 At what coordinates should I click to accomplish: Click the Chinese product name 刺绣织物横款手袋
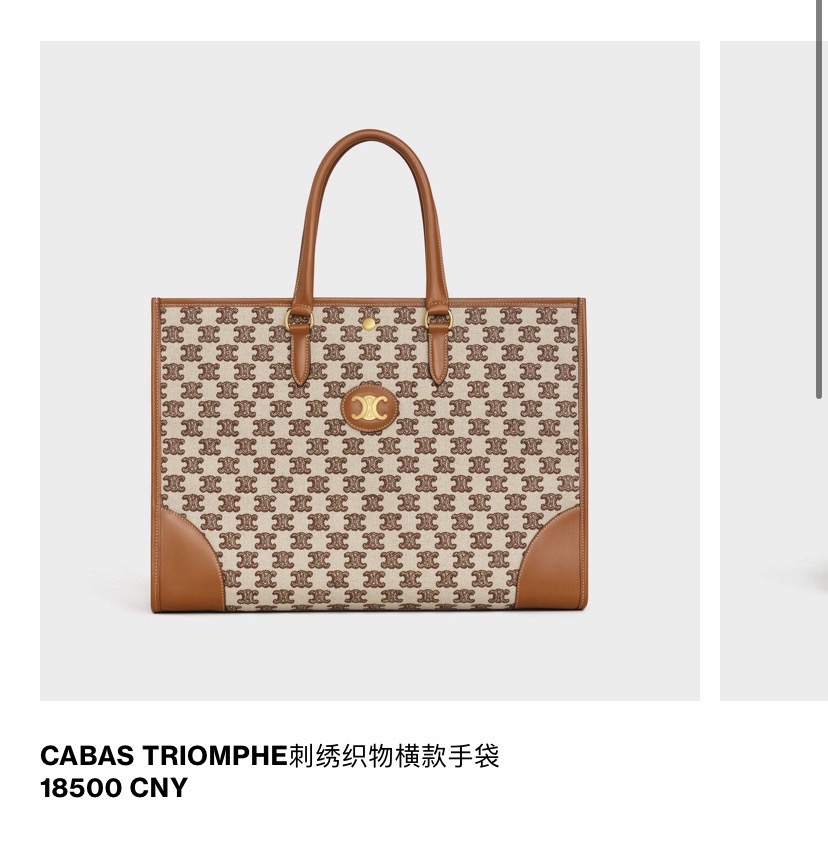pyautogui.click(x=393, y=756)
